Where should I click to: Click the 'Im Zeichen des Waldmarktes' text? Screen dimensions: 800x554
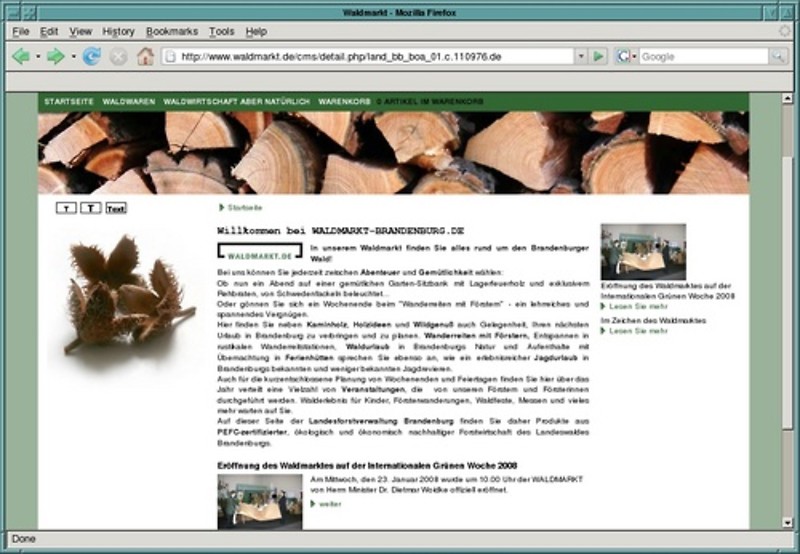coord(653,320)
